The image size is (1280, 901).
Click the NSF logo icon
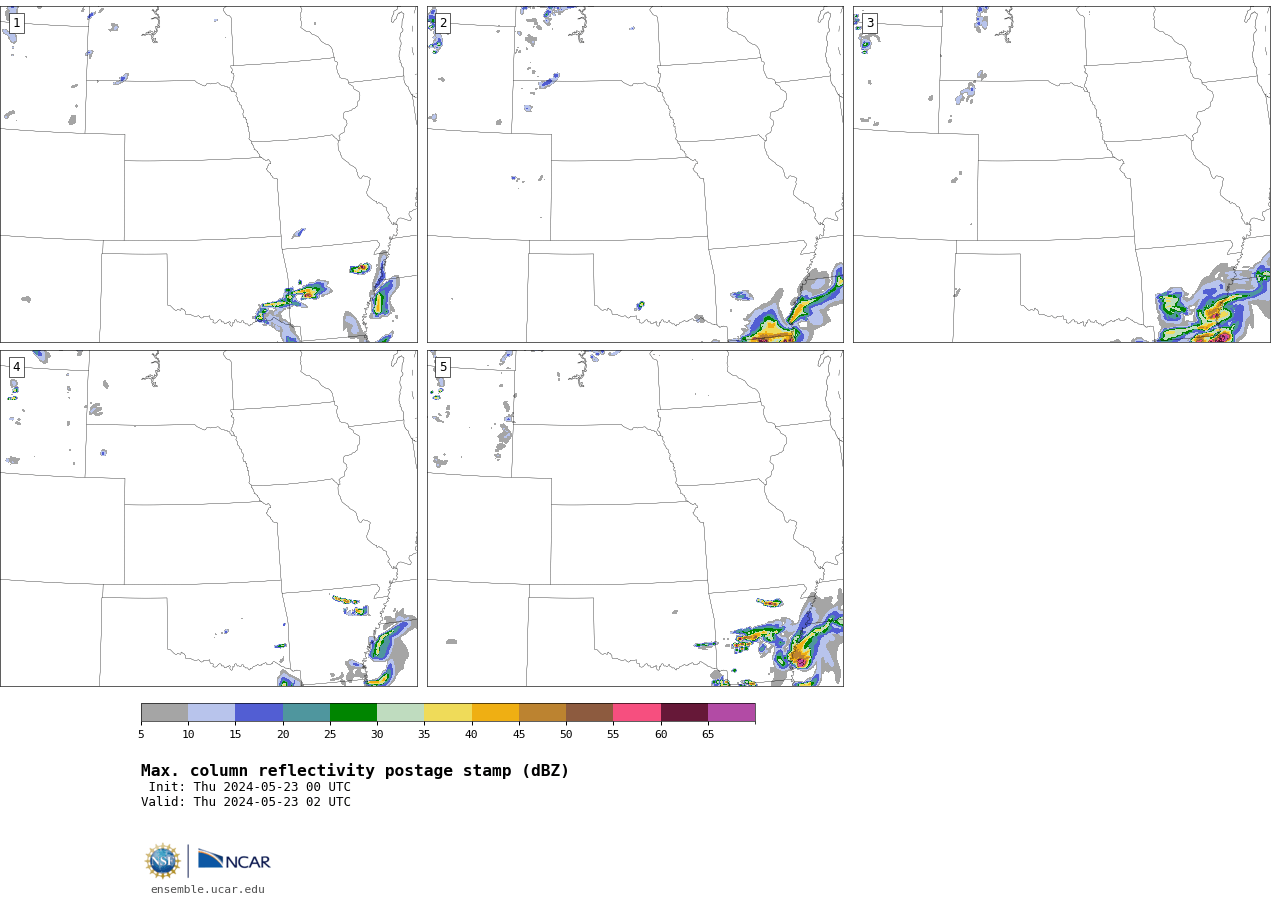163,861
